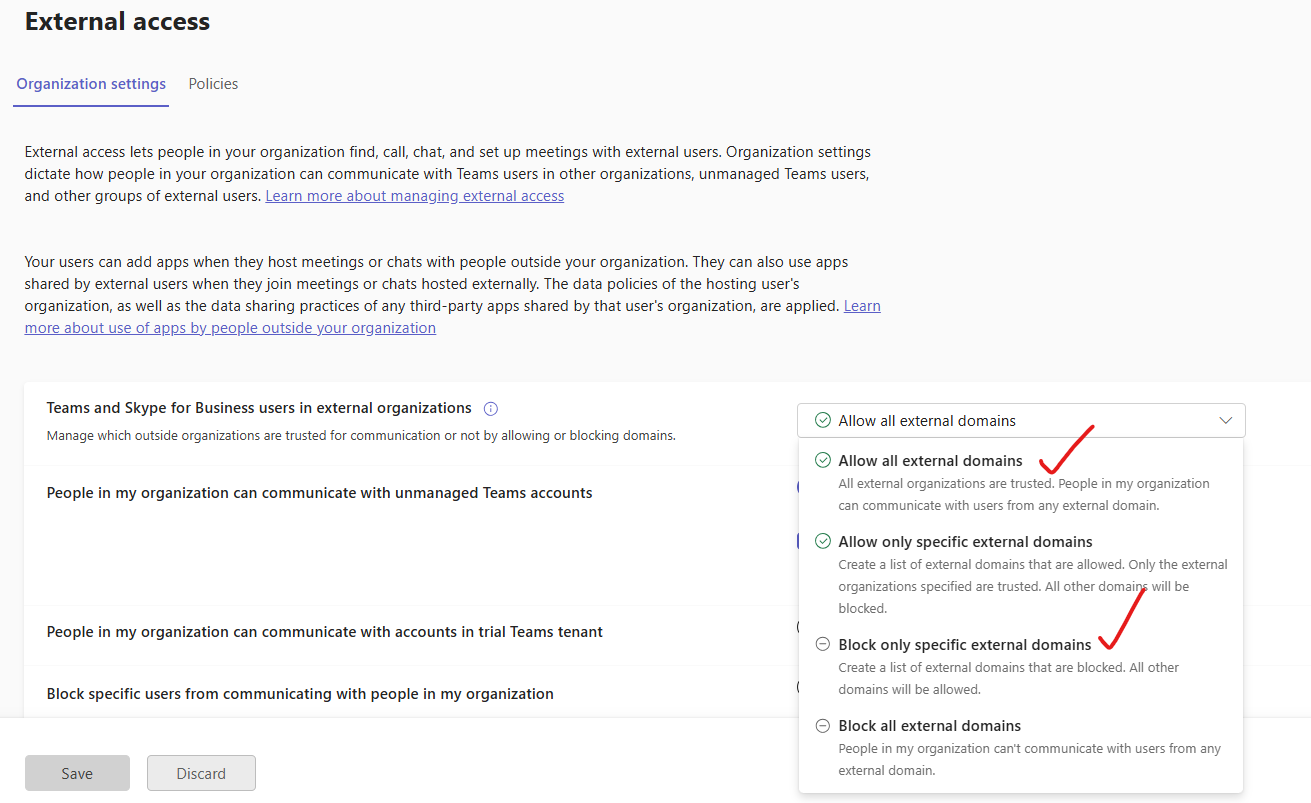Click the trial Teams tenant setting label

tap(325, 631)
